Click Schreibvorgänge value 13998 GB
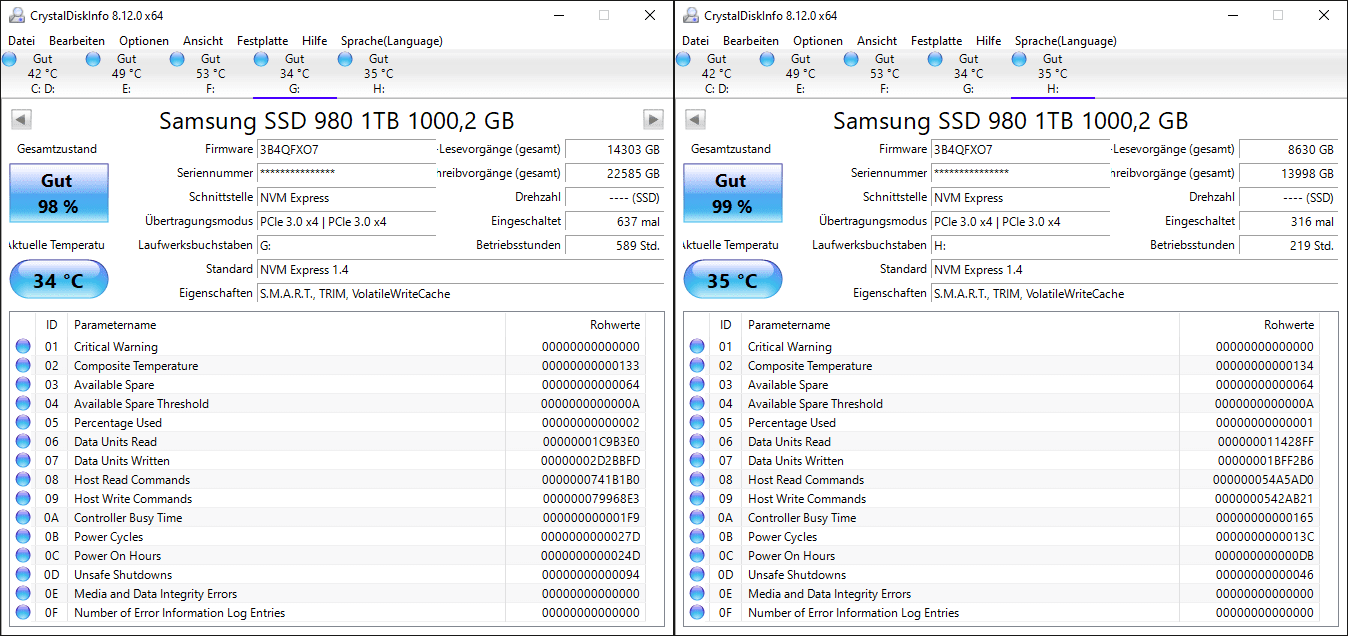The height and width of the screenshot is (636, 1348). [1288, 173]
